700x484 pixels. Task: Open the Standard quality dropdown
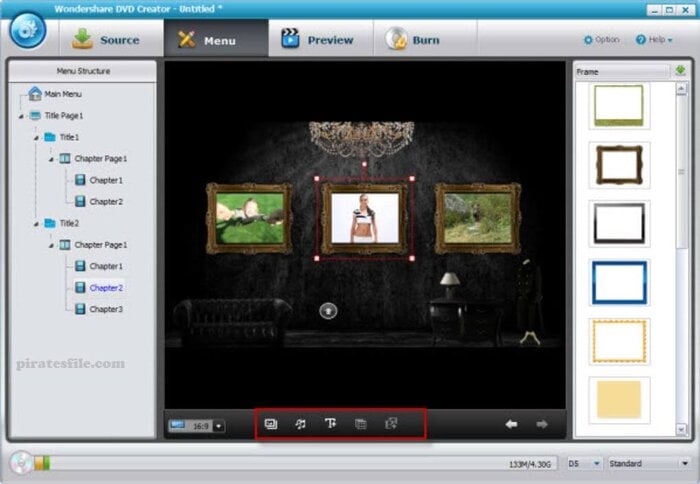[649, 463]
